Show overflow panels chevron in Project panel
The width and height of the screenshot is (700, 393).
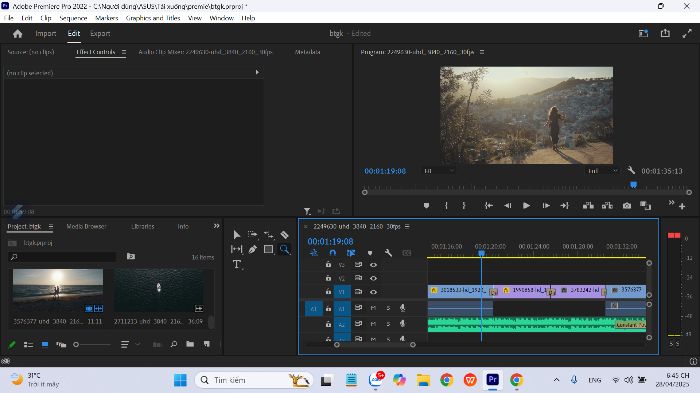(217, 226)
